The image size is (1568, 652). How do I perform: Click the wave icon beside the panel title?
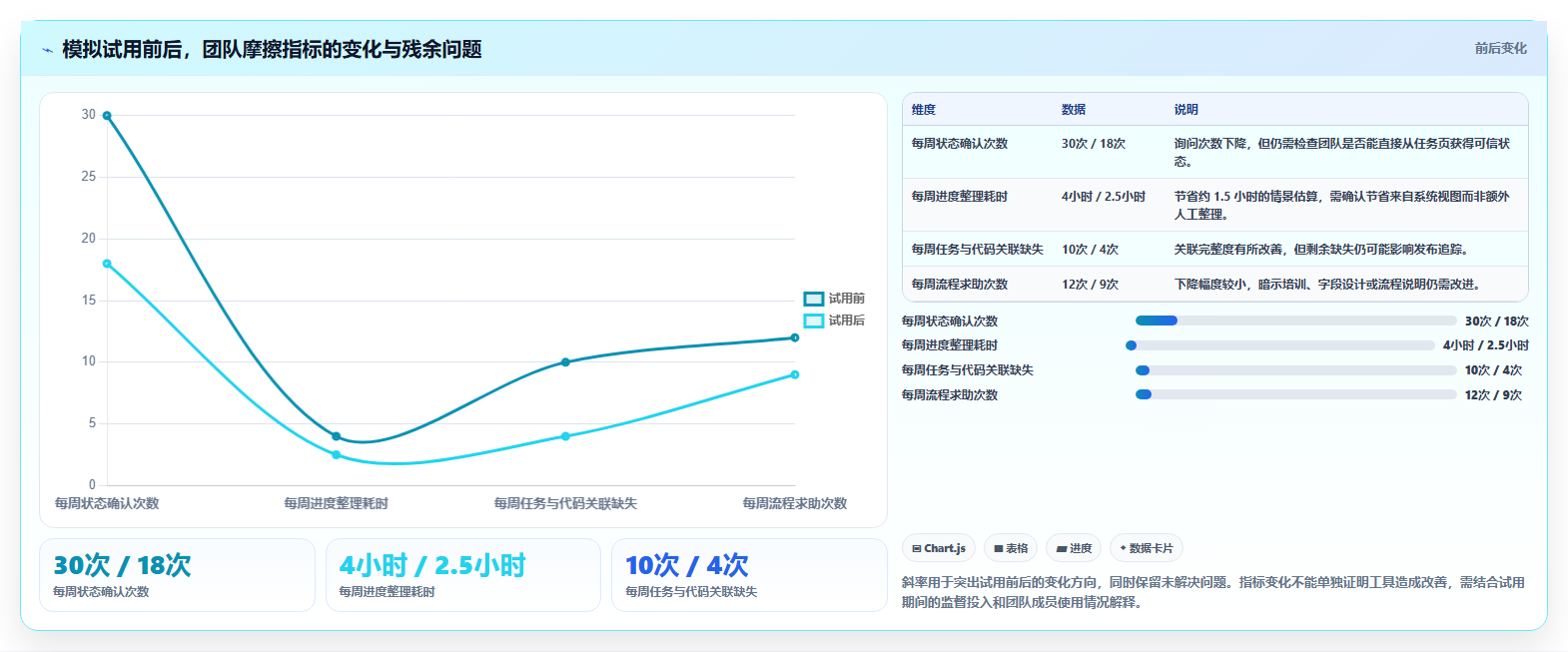tap(47, 50)
